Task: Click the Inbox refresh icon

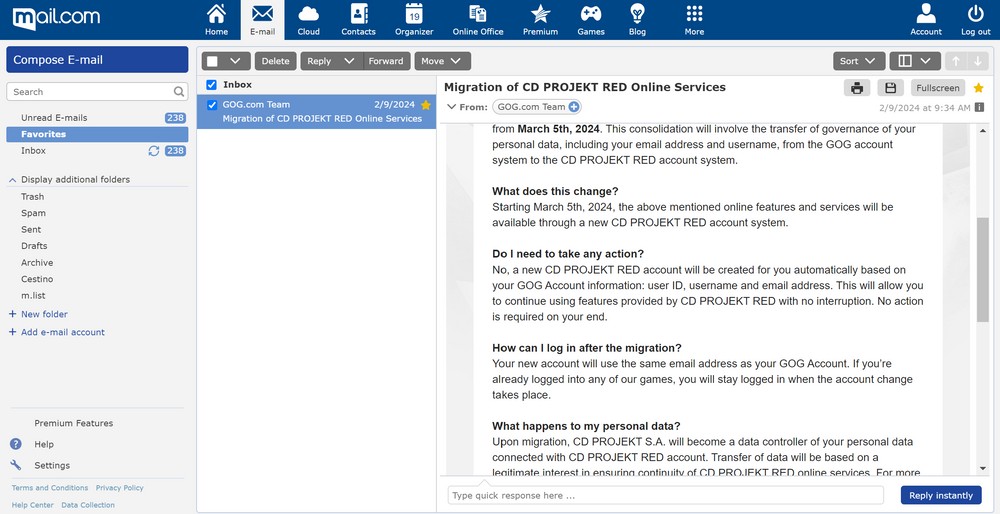Action: coord(154,151)
